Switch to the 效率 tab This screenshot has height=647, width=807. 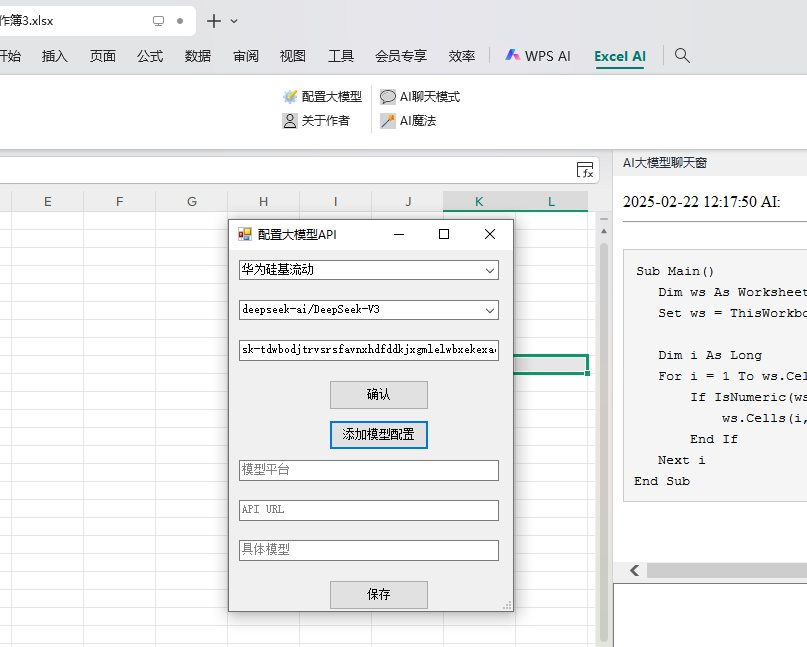tap(462, 56)
